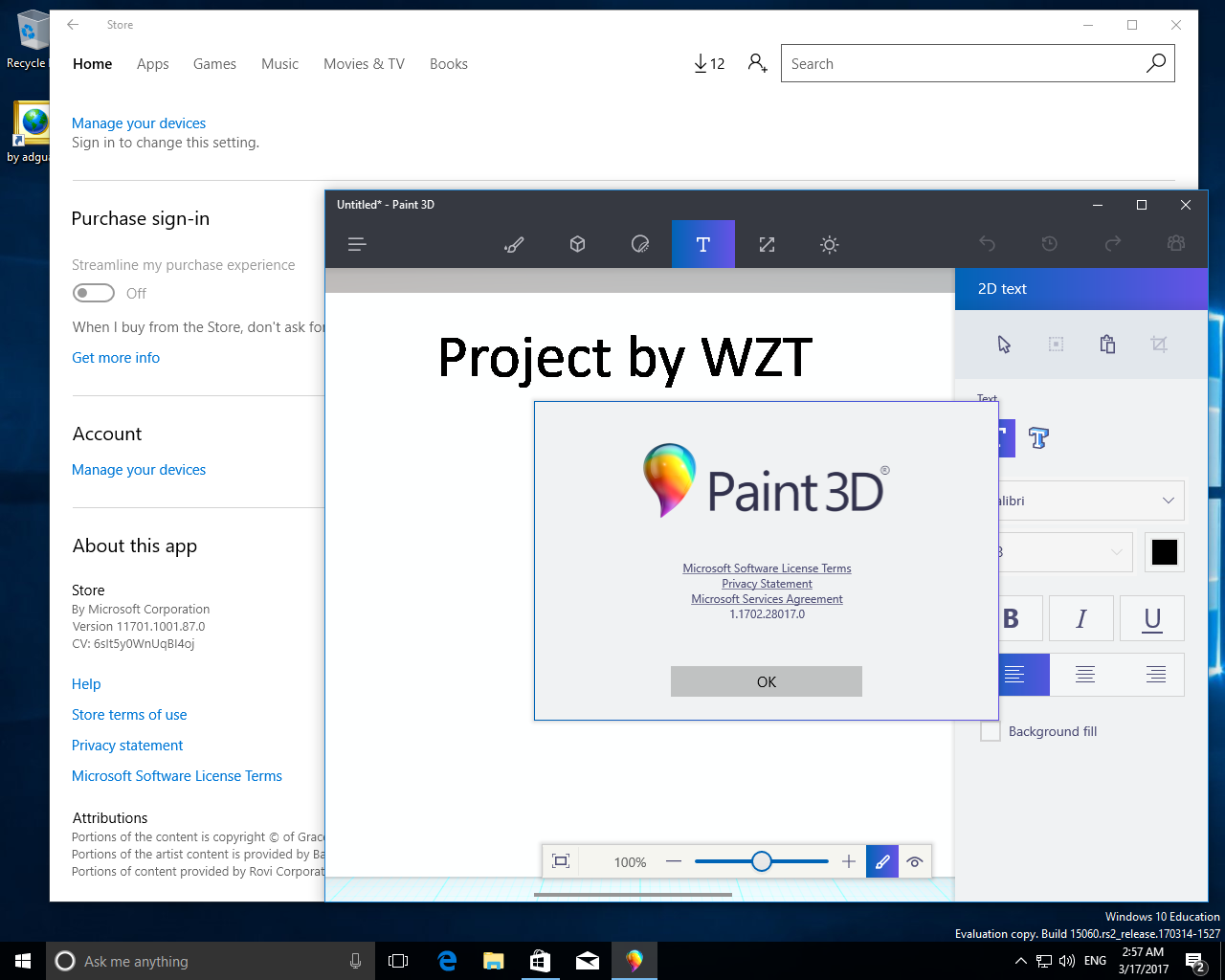
Task: Open the Store Apps tab
Action: coord(153,64)
